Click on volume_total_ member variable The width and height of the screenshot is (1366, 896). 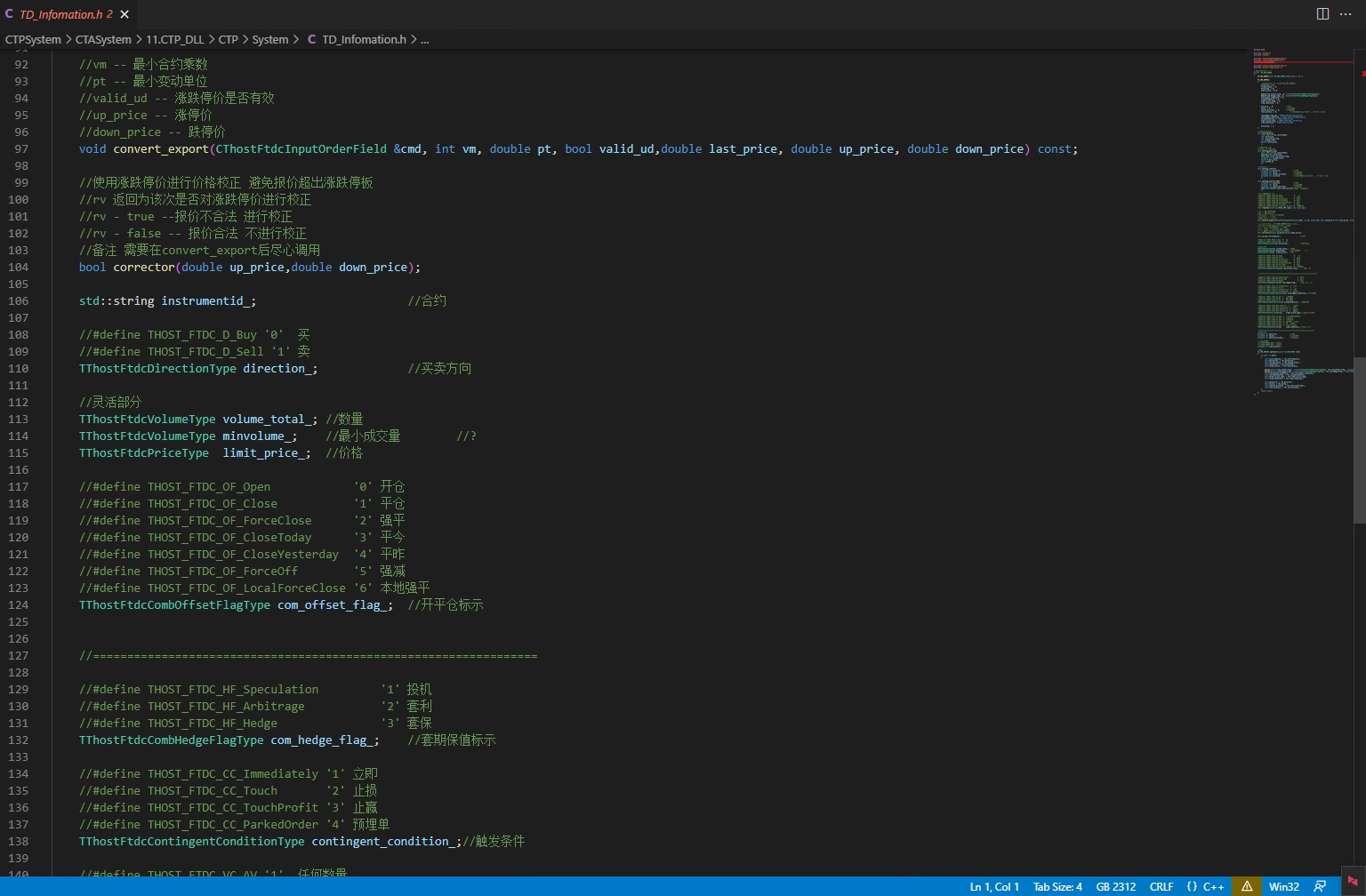coord(267,419)
